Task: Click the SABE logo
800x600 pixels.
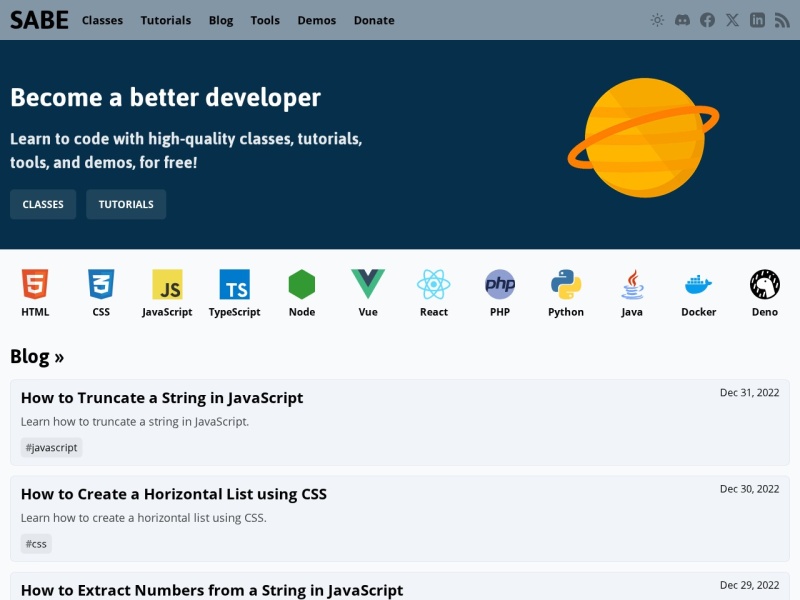Action: (x=39, y=20)
